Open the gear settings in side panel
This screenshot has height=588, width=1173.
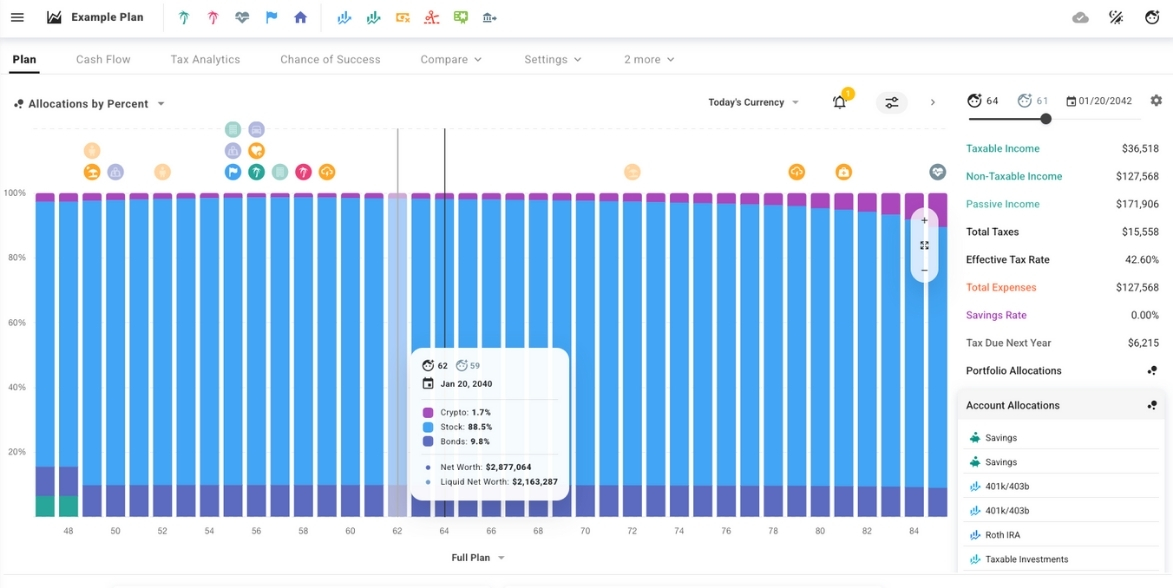[x=1156, y=101]
